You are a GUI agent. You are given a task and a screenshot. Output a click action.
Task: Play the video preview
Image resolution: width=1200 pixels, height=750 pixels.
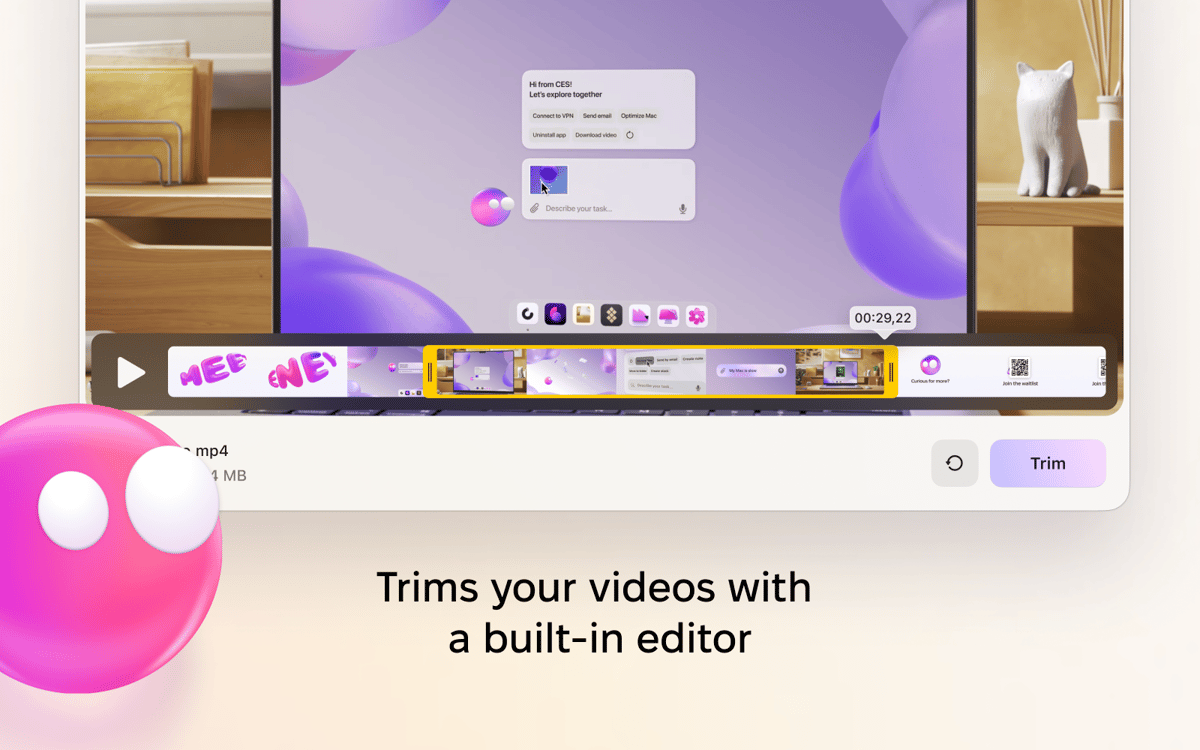pos(131,373)
